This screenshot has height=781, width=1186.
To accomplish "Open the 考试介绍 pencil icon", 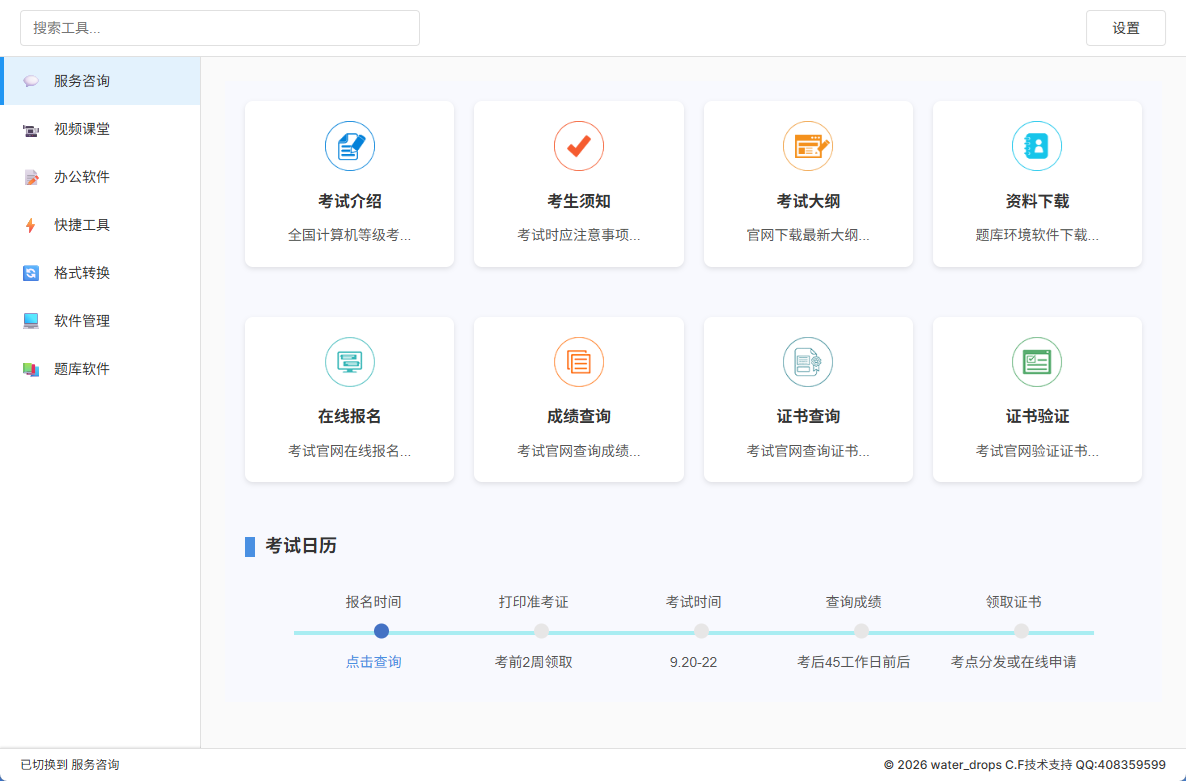I will click(x=349, y=145).
